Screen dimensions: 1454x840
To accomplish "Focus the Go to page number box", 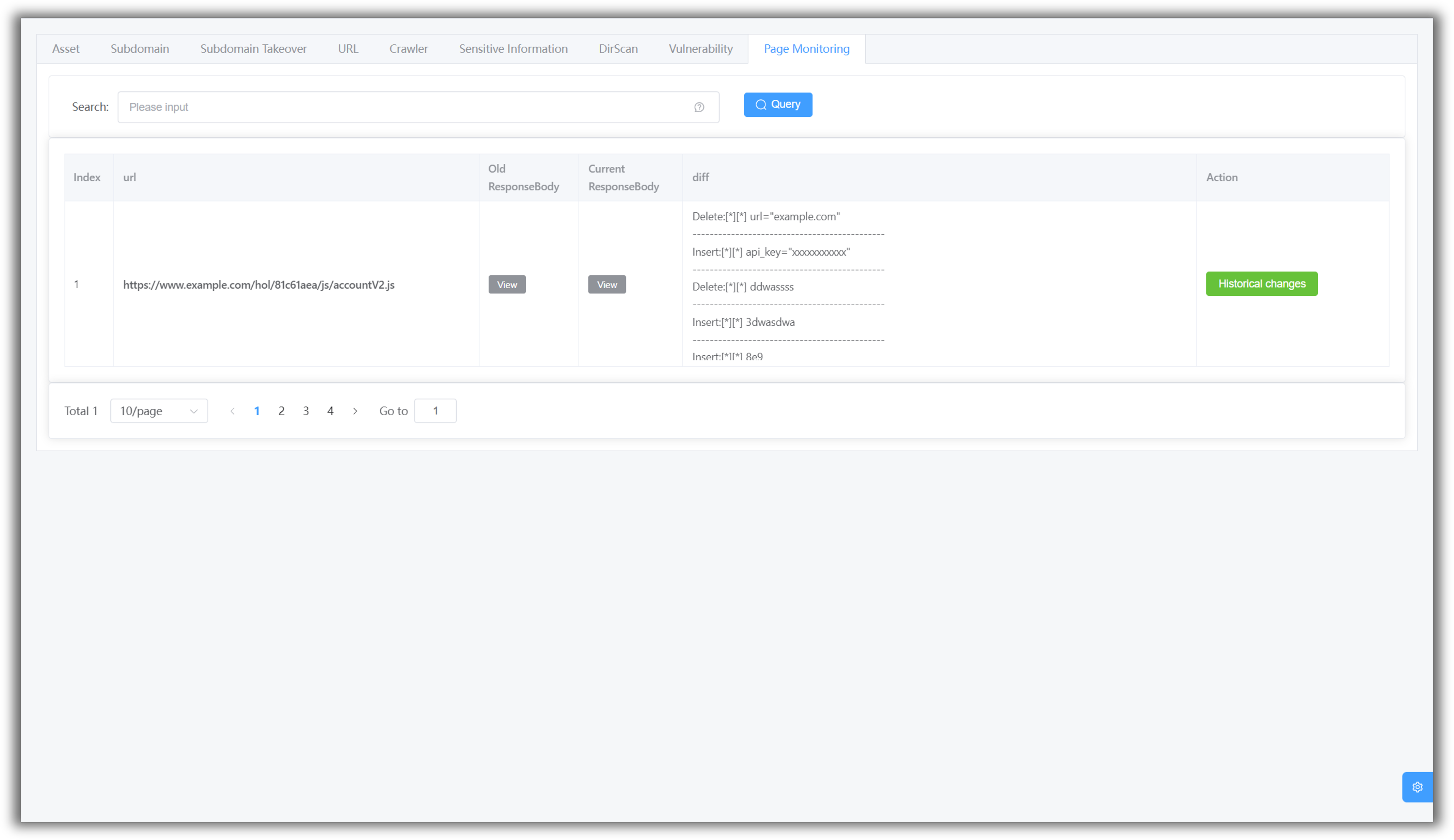I will (x=435, y=411).
